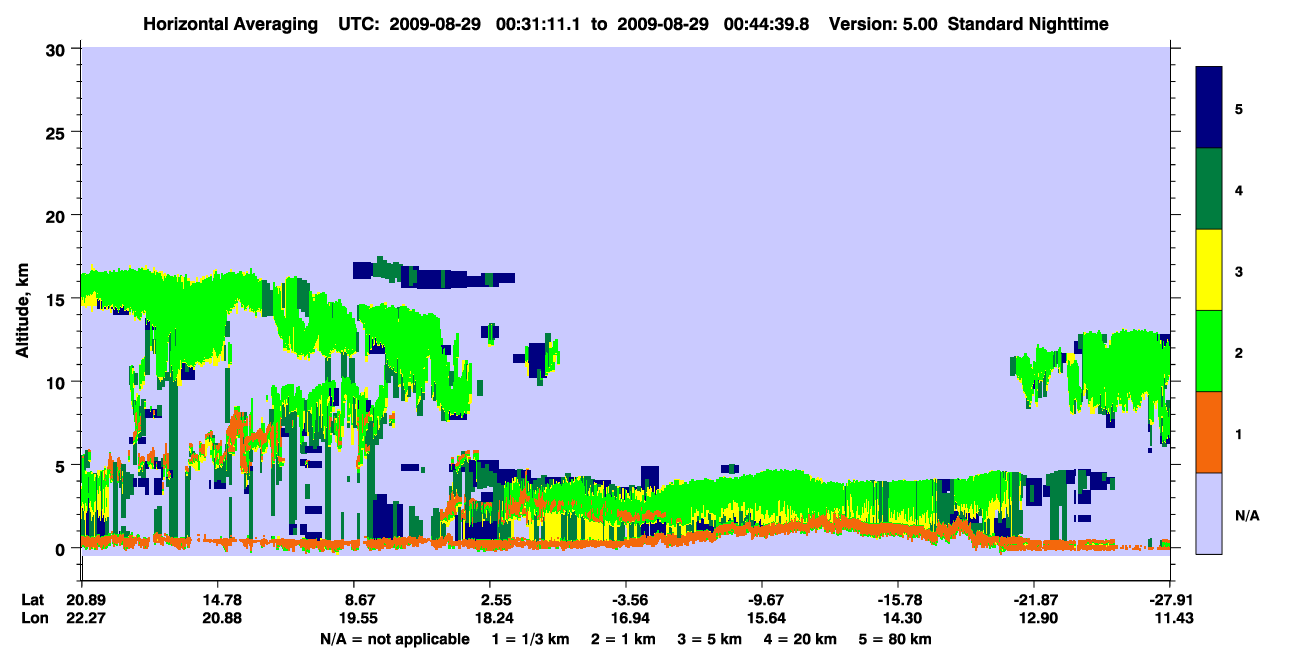
Task: Click the colorbar label 1
Action: [1239, 432]
